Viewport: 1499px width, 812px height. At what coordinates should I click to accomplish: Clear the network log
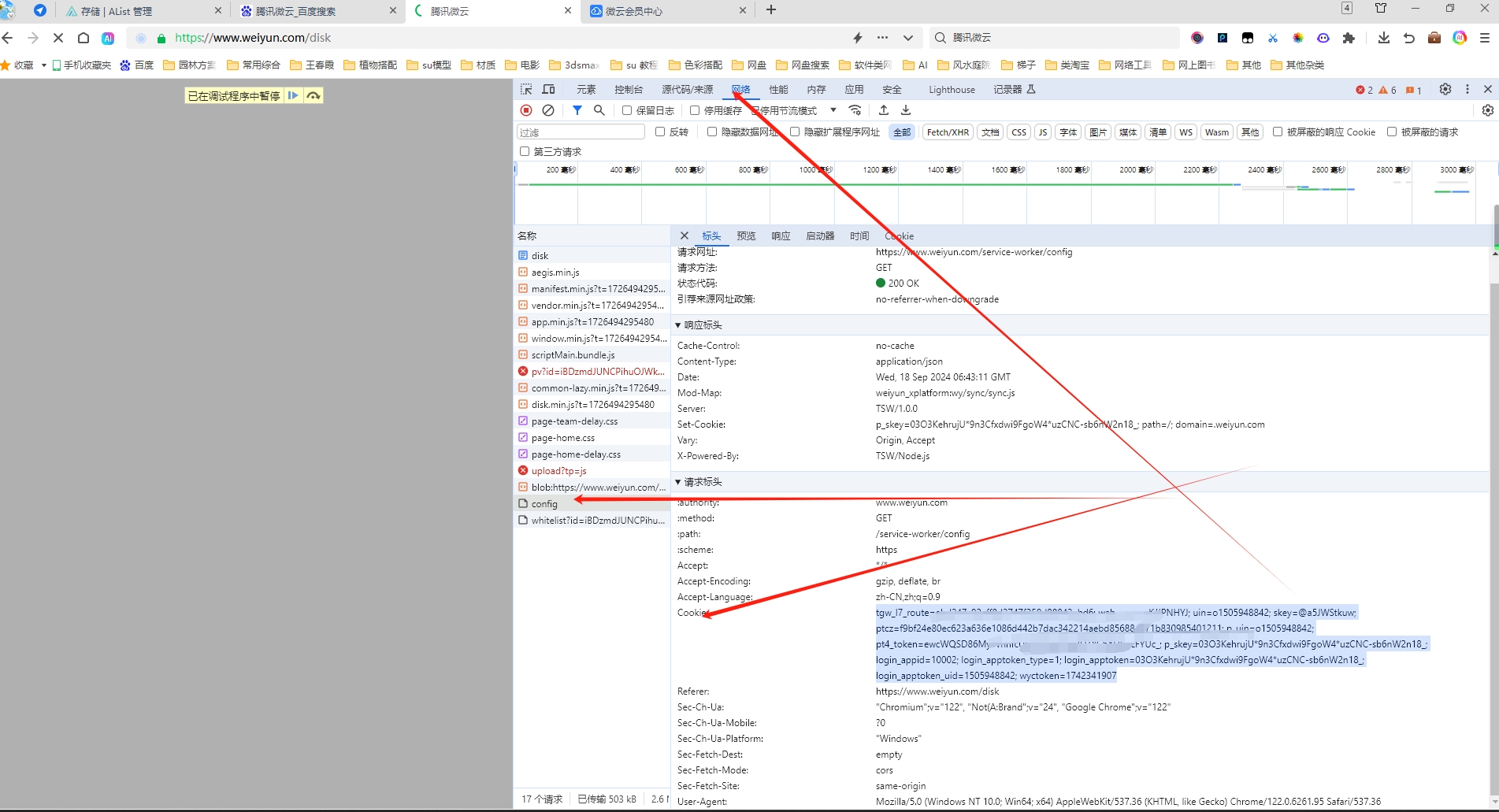coord(548,110)
